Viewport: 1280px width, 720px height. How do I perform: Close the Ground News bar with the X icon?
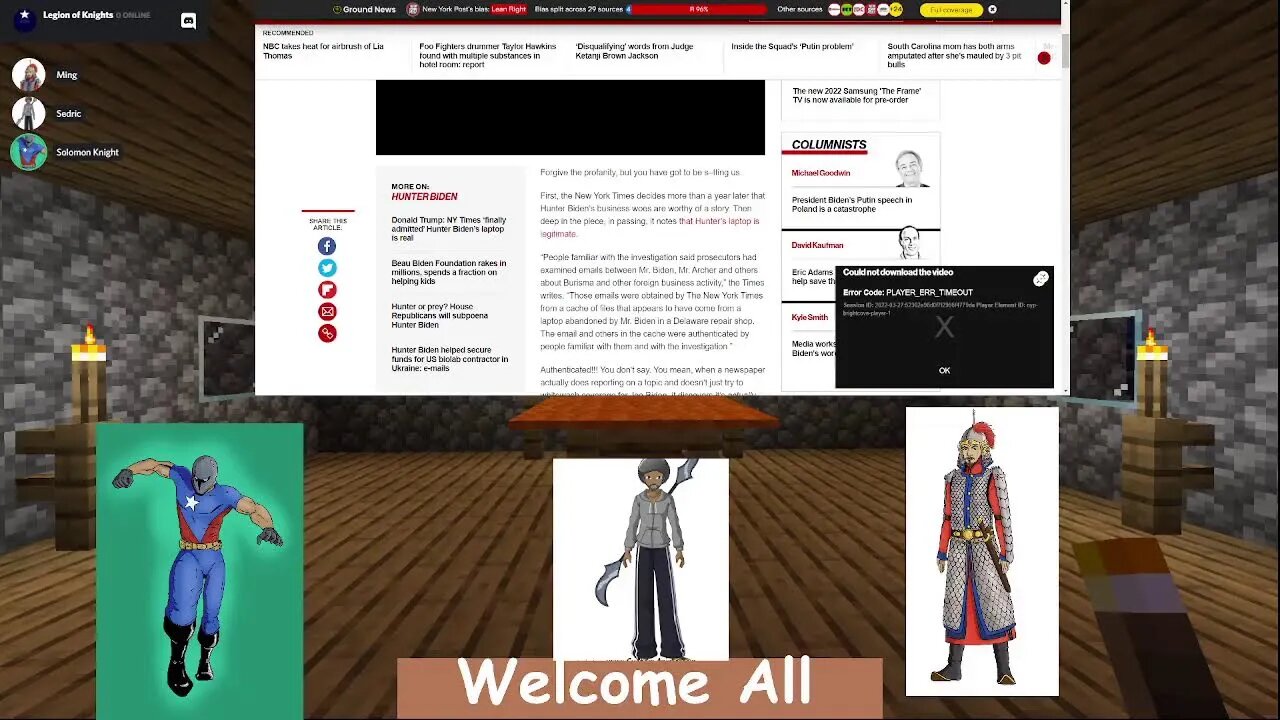point(992,10)
